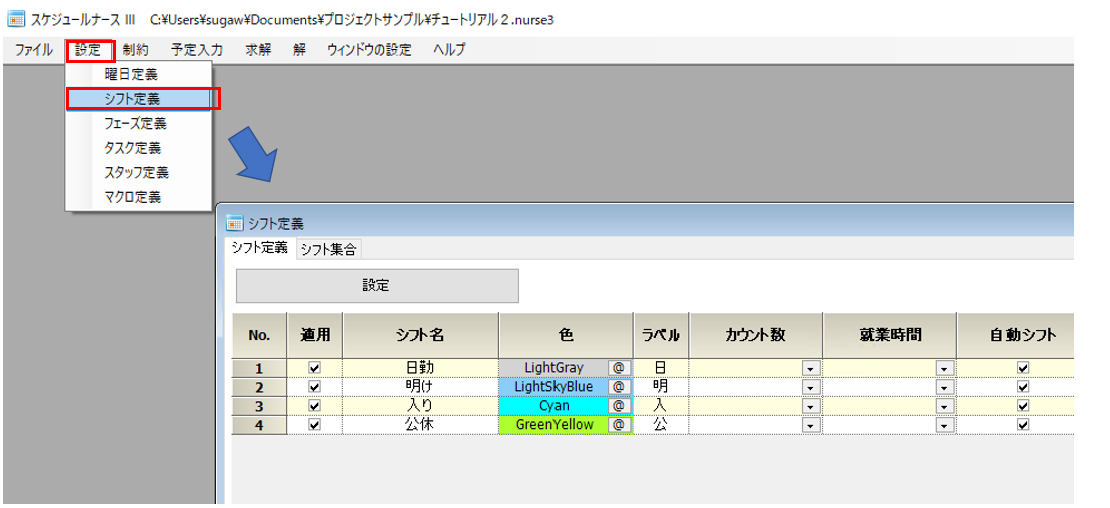This screenshot has width=1110, height=508.
Task: Click the @ icon next to Cyan
Action: (619, 406)
